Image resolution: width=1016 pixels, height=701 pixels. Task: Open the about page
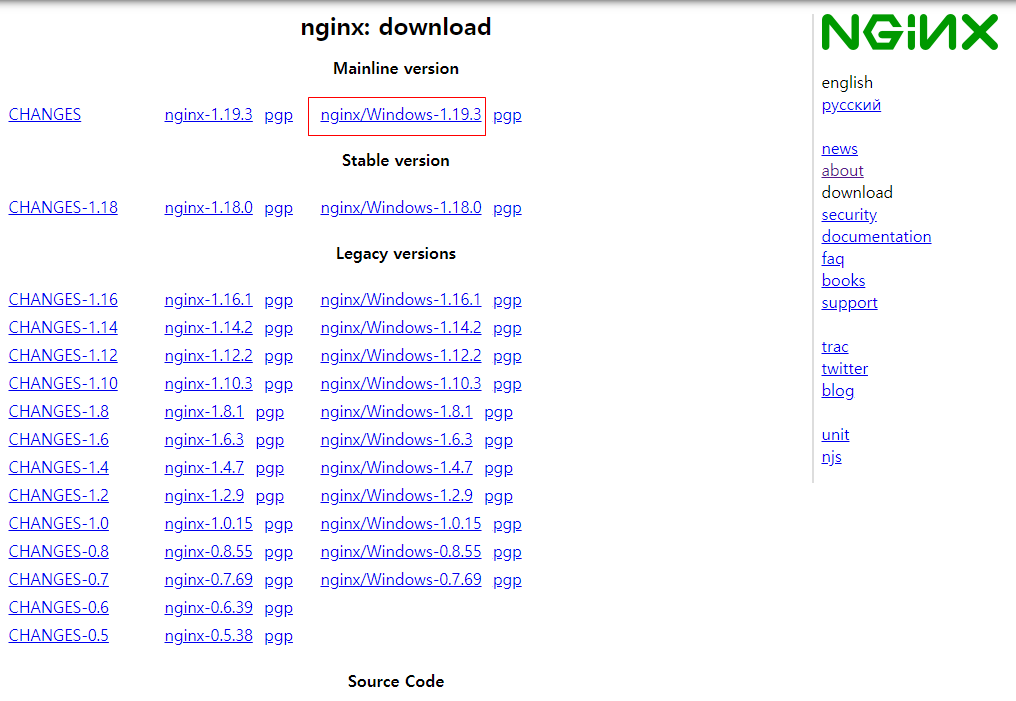pyautogui.click(x=842, y=170)
